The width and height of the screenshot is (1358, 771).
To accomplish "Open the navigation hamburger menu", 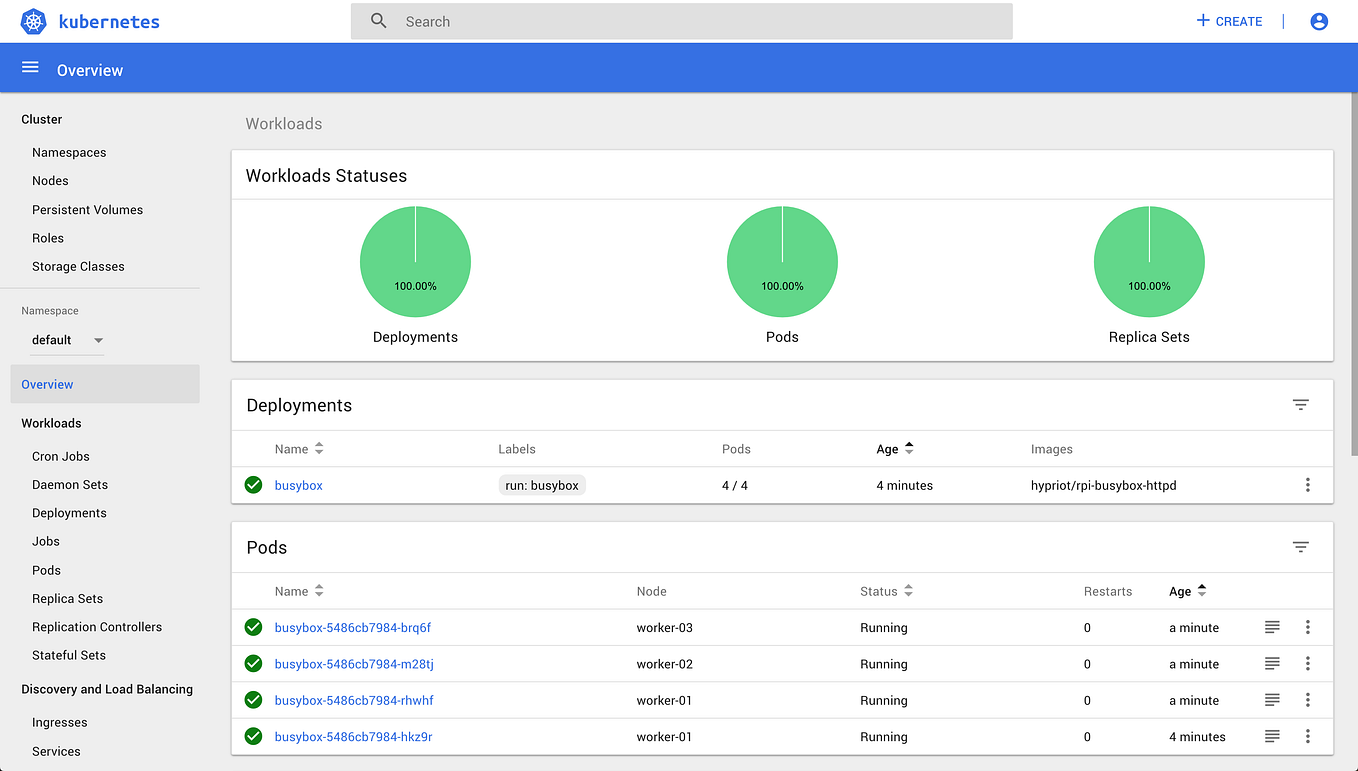I will (x=30, y=68).
